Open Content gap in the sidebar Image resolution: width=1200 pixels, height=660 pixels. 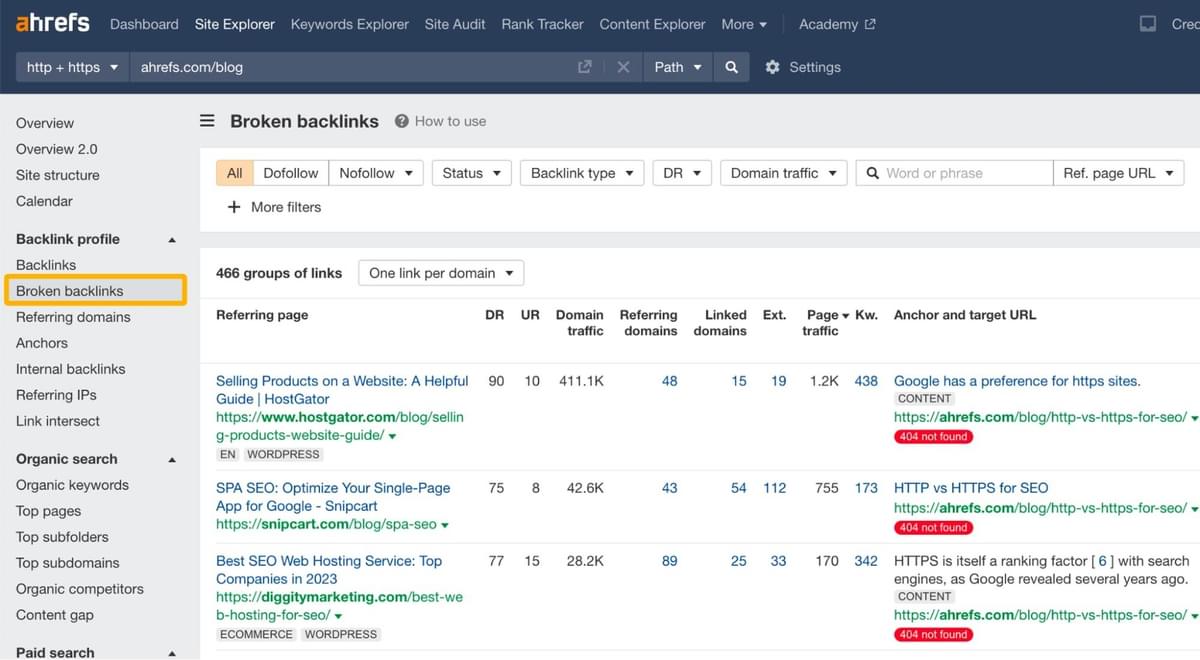(55, 615)
